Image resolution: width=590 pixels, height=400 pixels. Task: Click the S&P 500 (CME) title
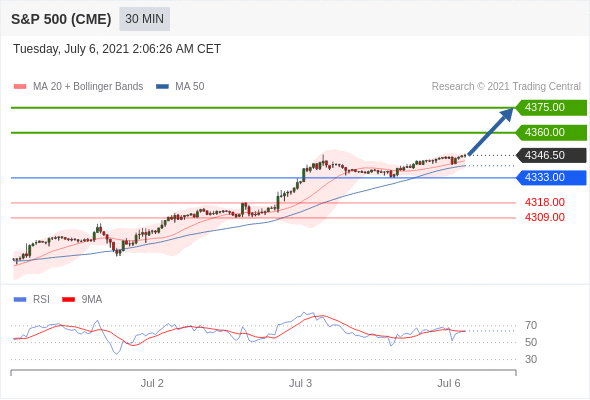[x=61, y=19]
